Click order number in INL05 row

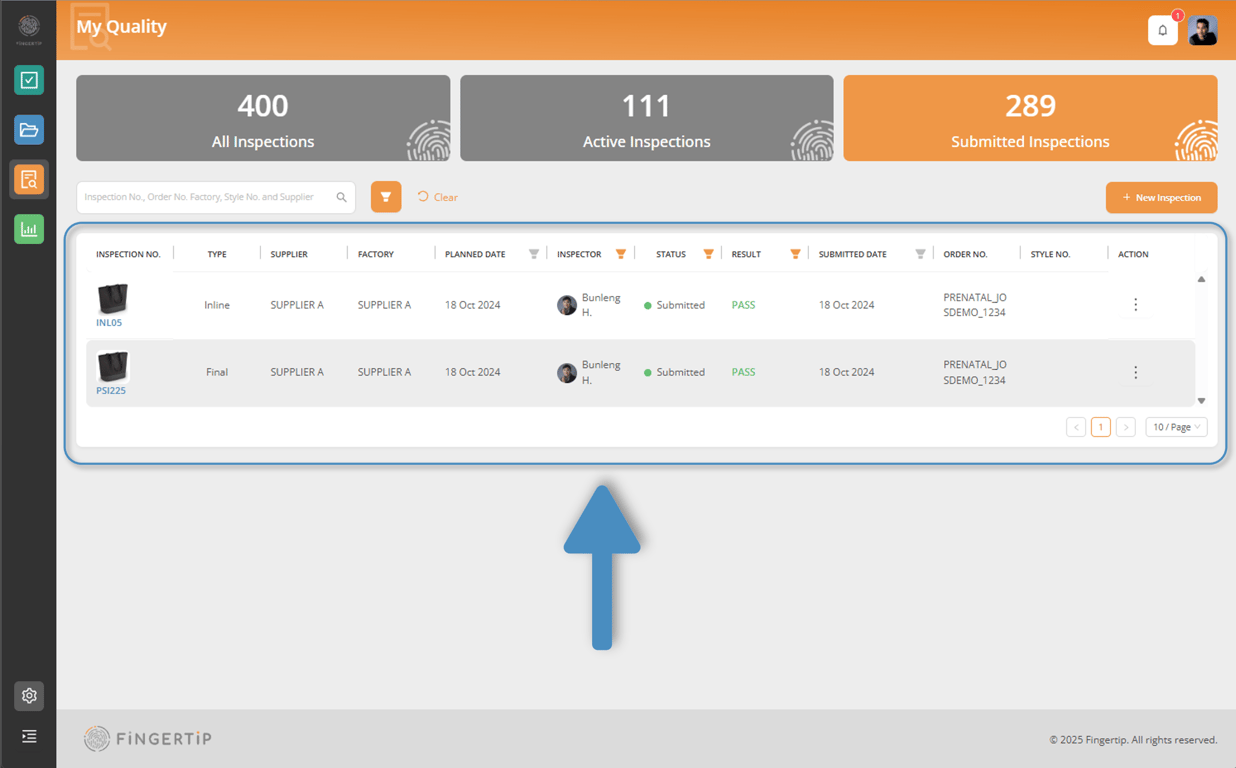coord(975,305)
